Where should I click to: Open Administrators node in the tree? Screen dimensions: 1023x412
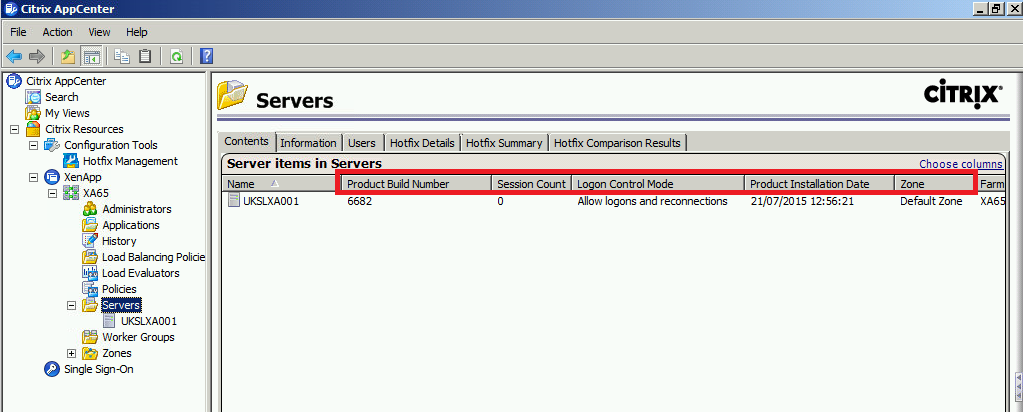click(x=136, y=209)
